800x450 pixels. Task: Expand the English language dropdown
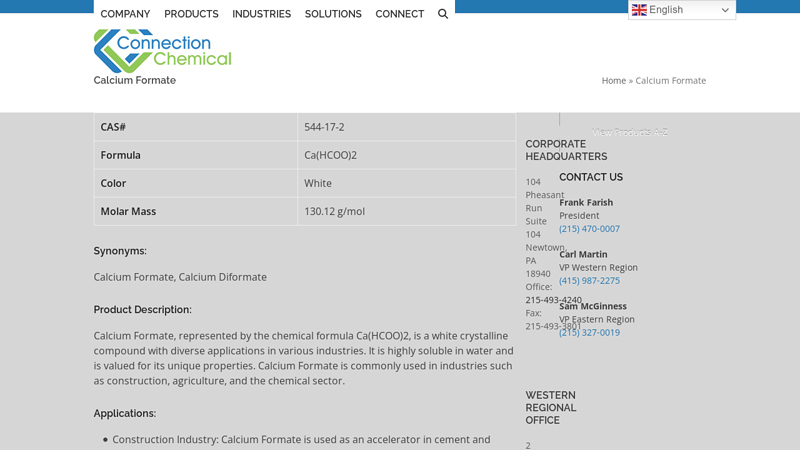[682, 10]
